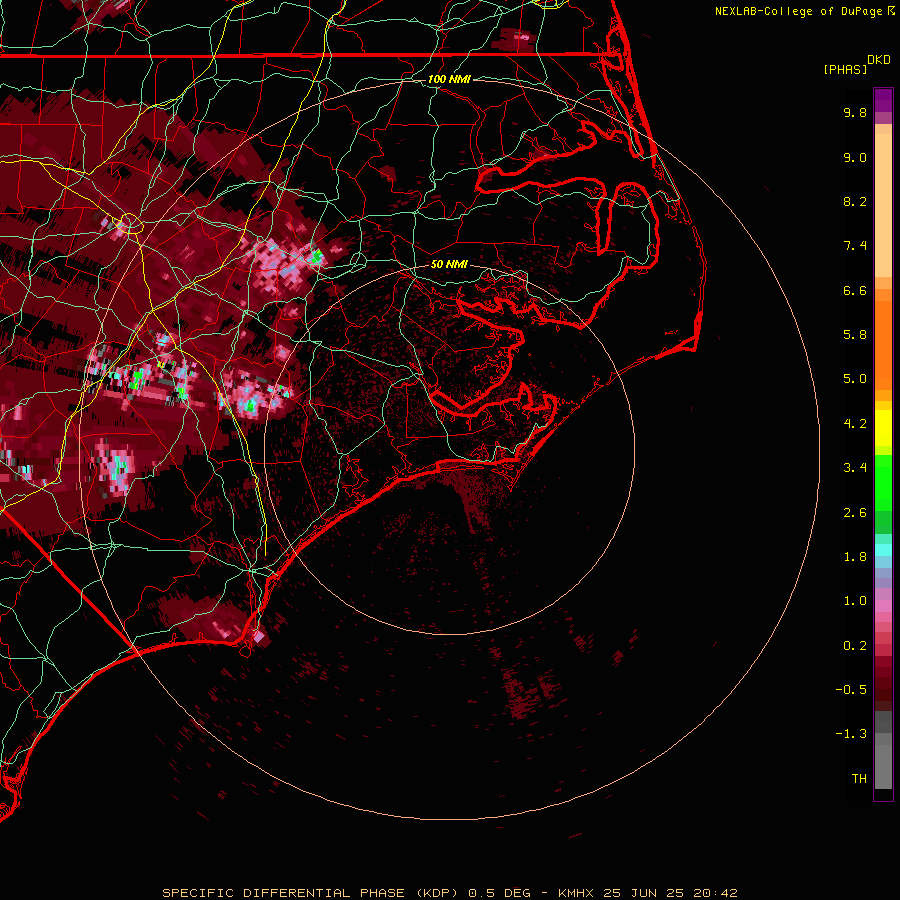Click the 5.8 scale label
This screenshot has height=900, width=900.
[x=855, y=335]
